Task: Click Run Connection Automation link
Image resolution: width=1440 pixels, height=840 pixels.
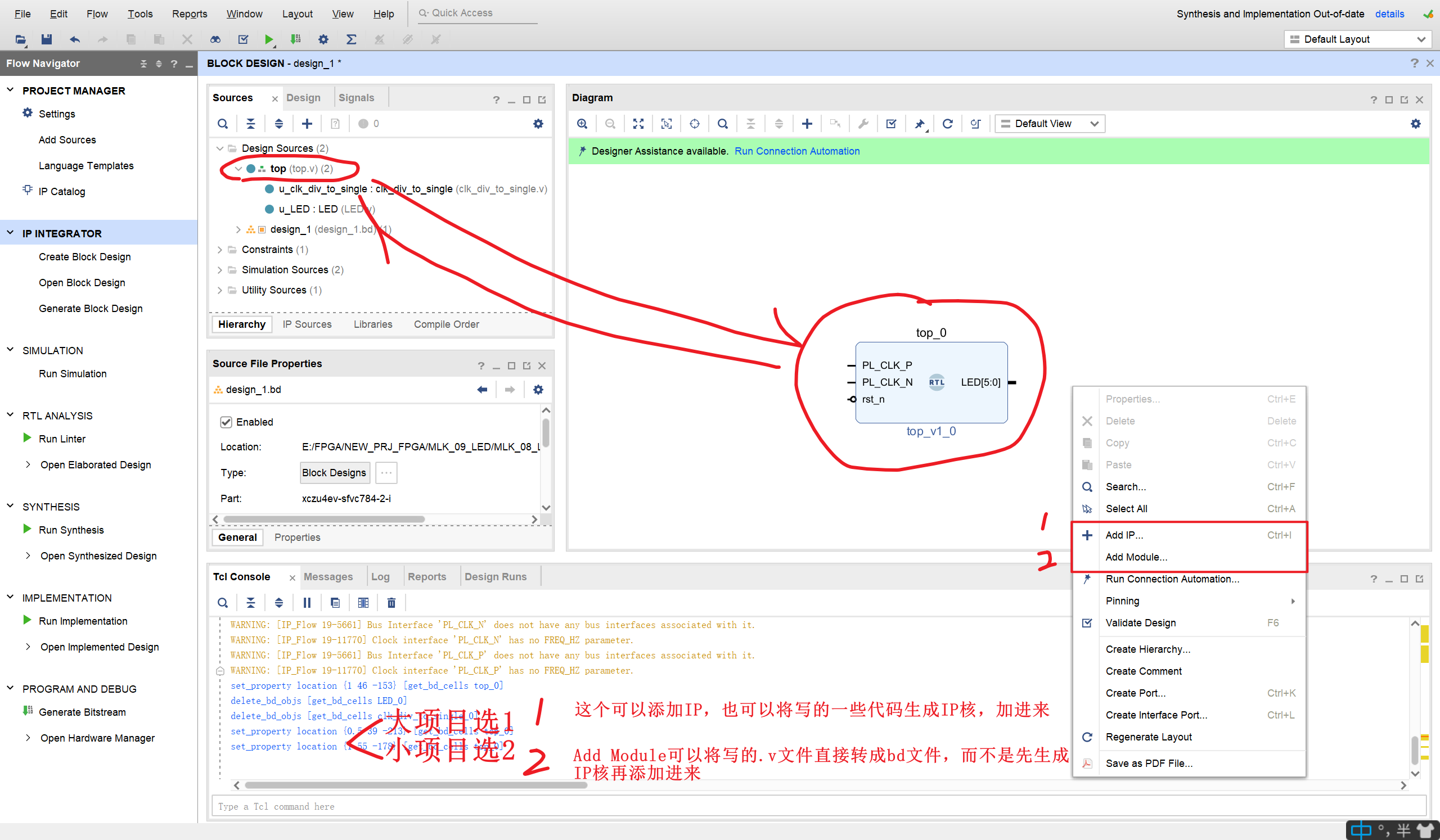Action: [796, 151]
